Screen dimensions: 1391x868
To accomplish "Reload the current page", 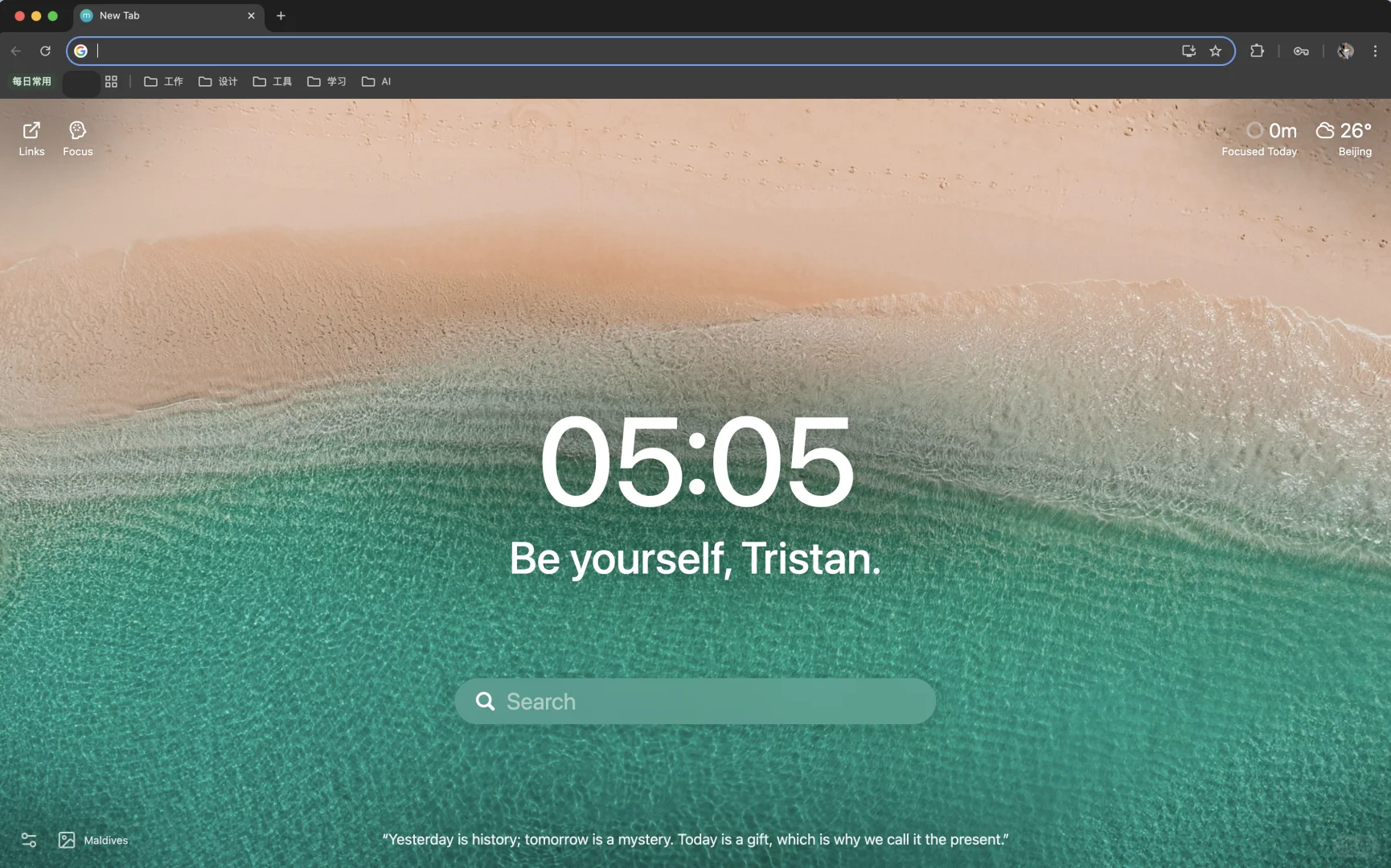I will (x=46, y=51).
